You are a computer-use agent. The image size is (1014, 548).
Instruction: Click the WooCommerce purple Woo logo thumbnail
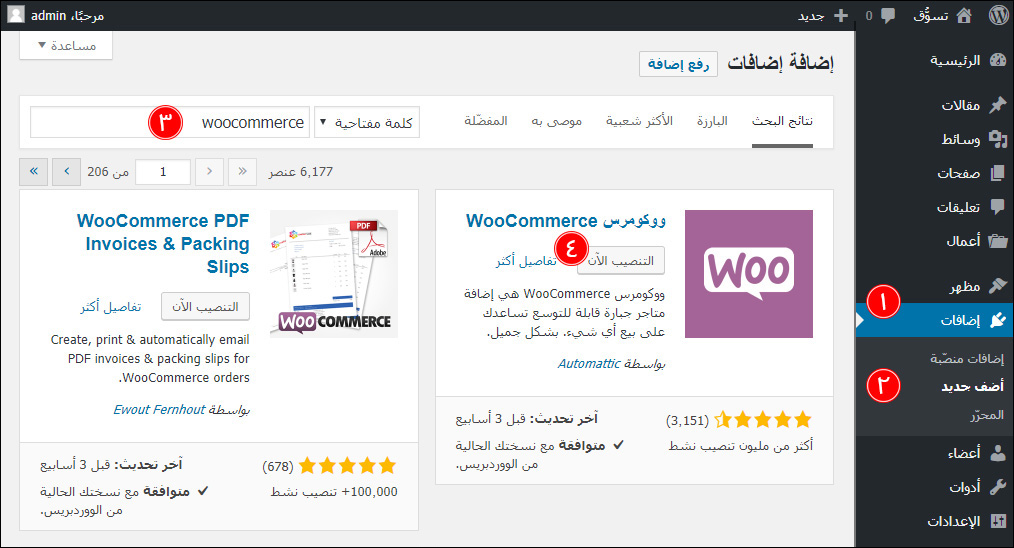(x=749, y=274)
